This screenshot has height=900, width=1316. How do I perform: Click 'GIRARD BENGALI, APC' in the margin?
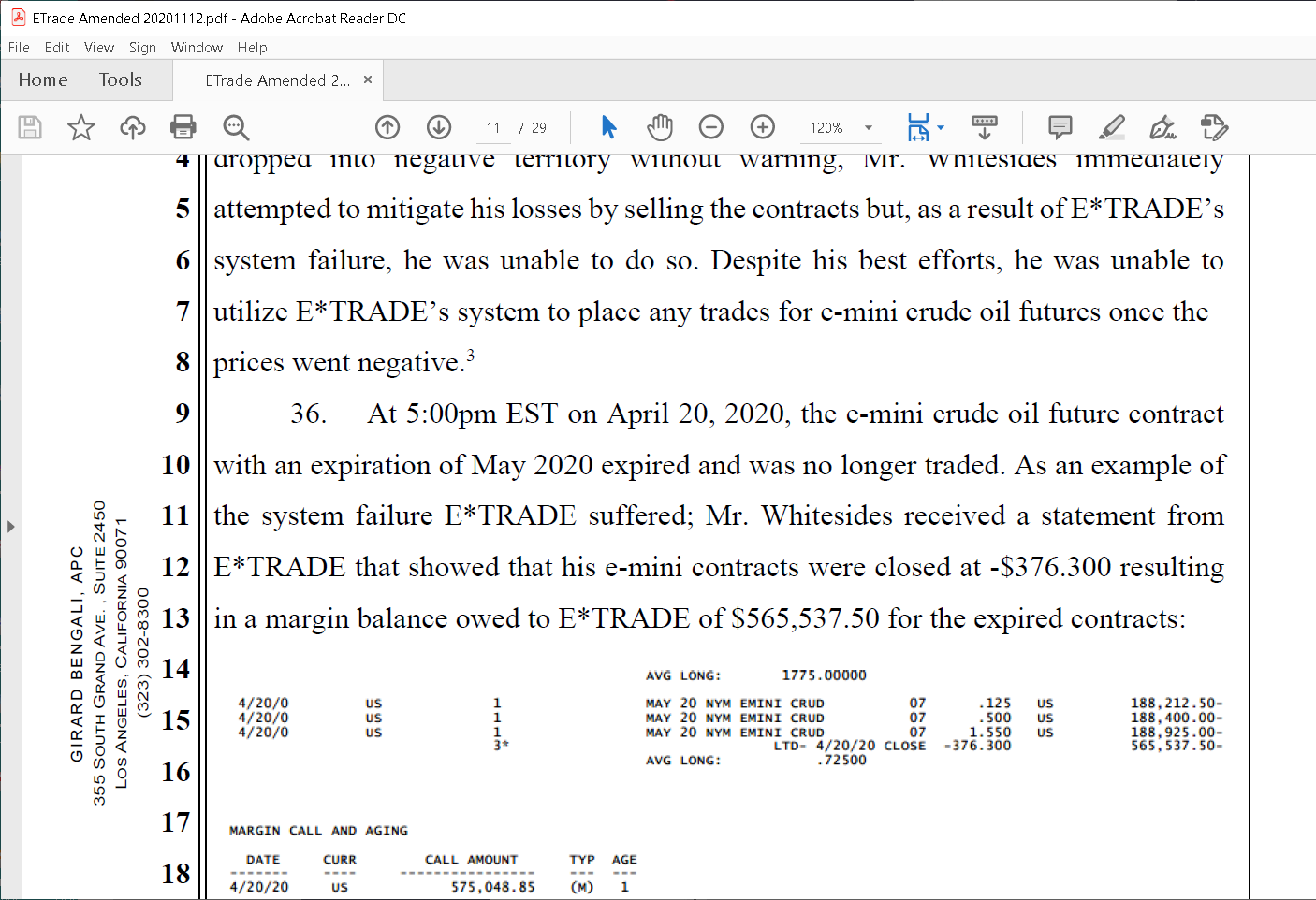[x=77, y=654]
